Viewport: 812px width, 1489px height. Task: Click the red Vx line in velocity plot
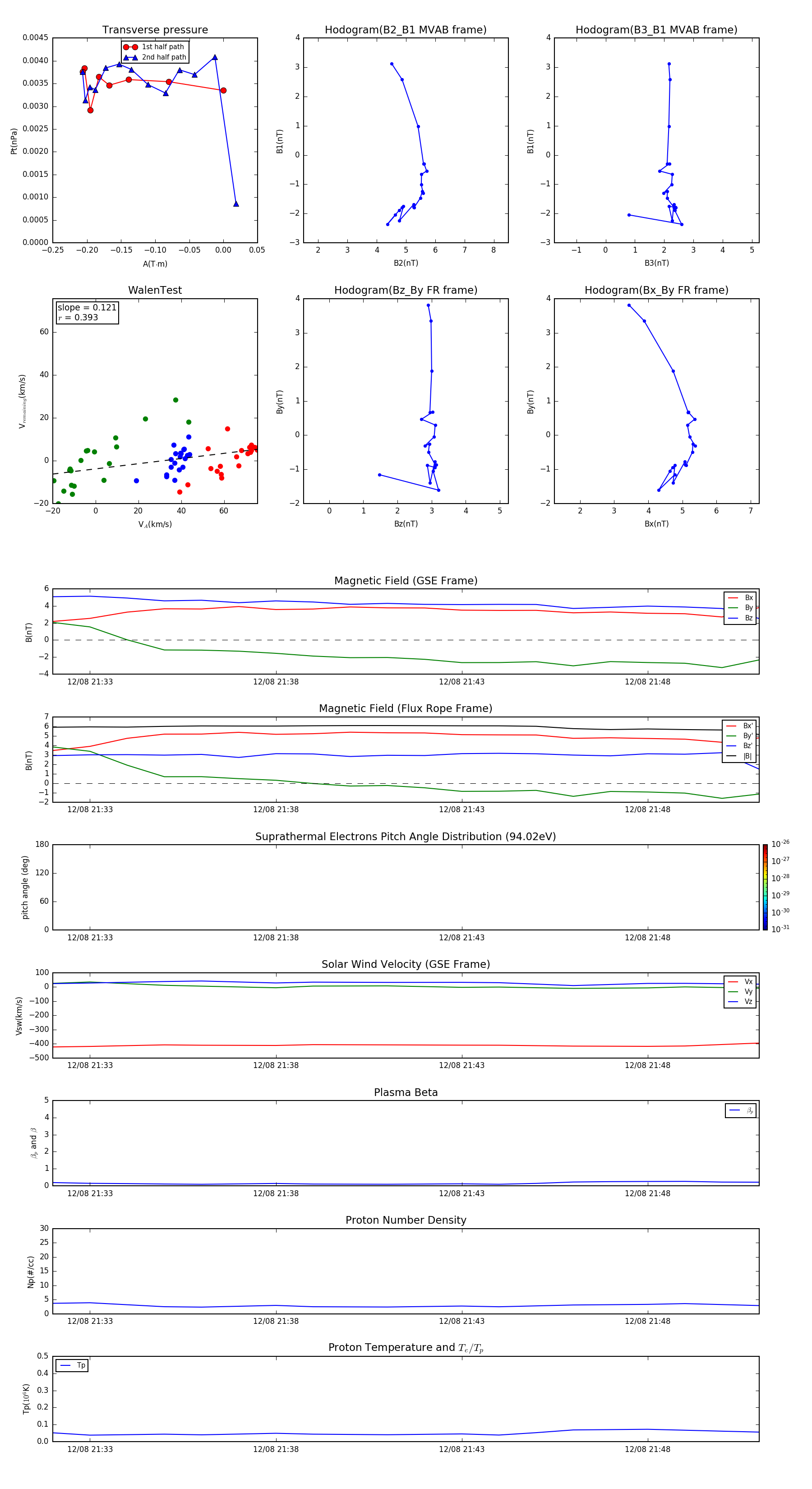point(406,1045)
